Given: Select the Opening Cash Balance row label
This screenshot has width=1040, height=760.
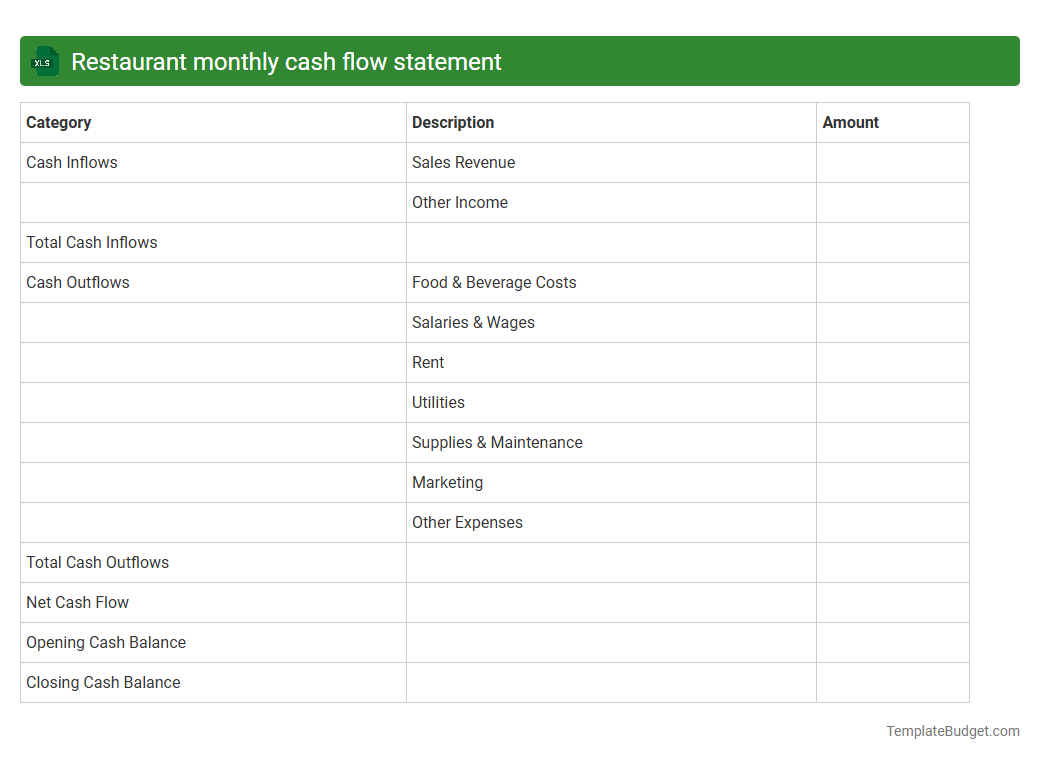Looking at the screenshot, I should click(105, 642).
